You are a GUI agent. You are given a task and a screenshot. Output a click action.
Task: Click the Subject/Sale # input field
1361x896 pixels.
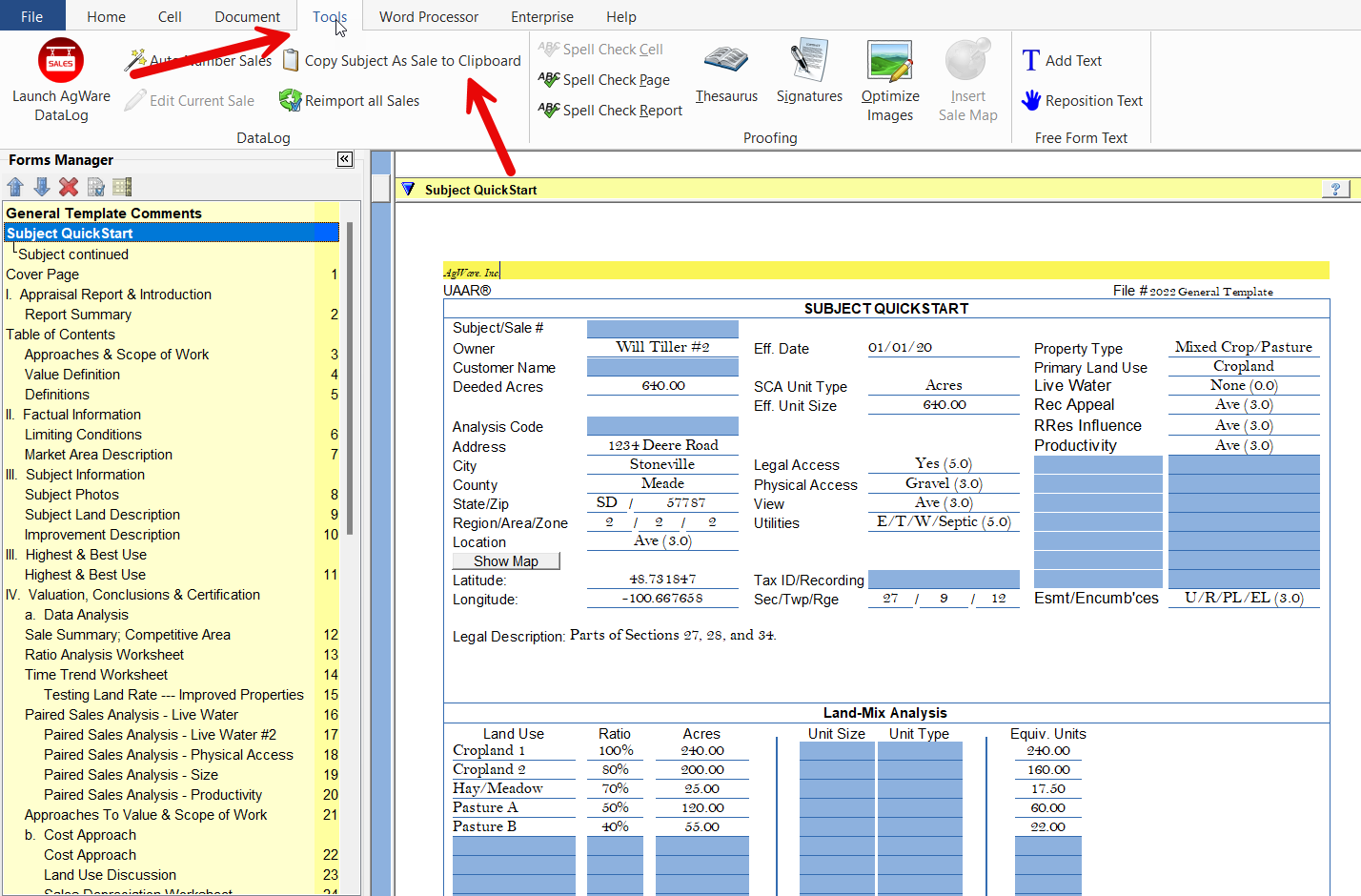pos(662,329)
